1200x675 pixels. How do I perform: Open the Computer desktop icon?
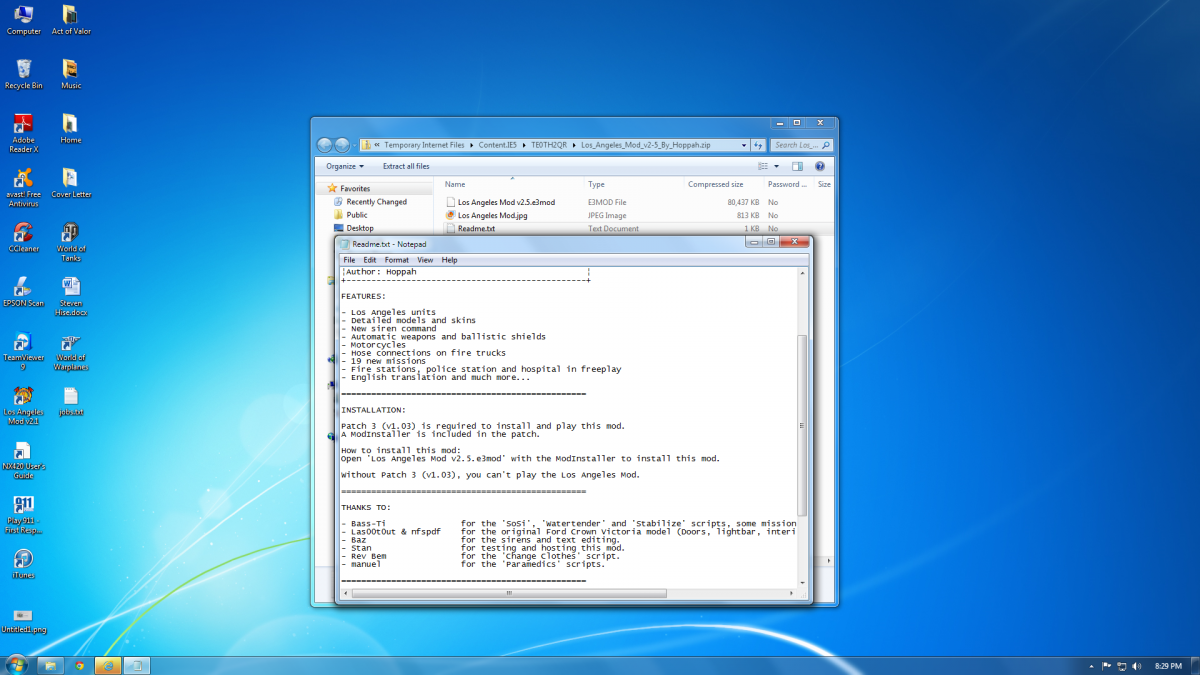pos(24,20)
